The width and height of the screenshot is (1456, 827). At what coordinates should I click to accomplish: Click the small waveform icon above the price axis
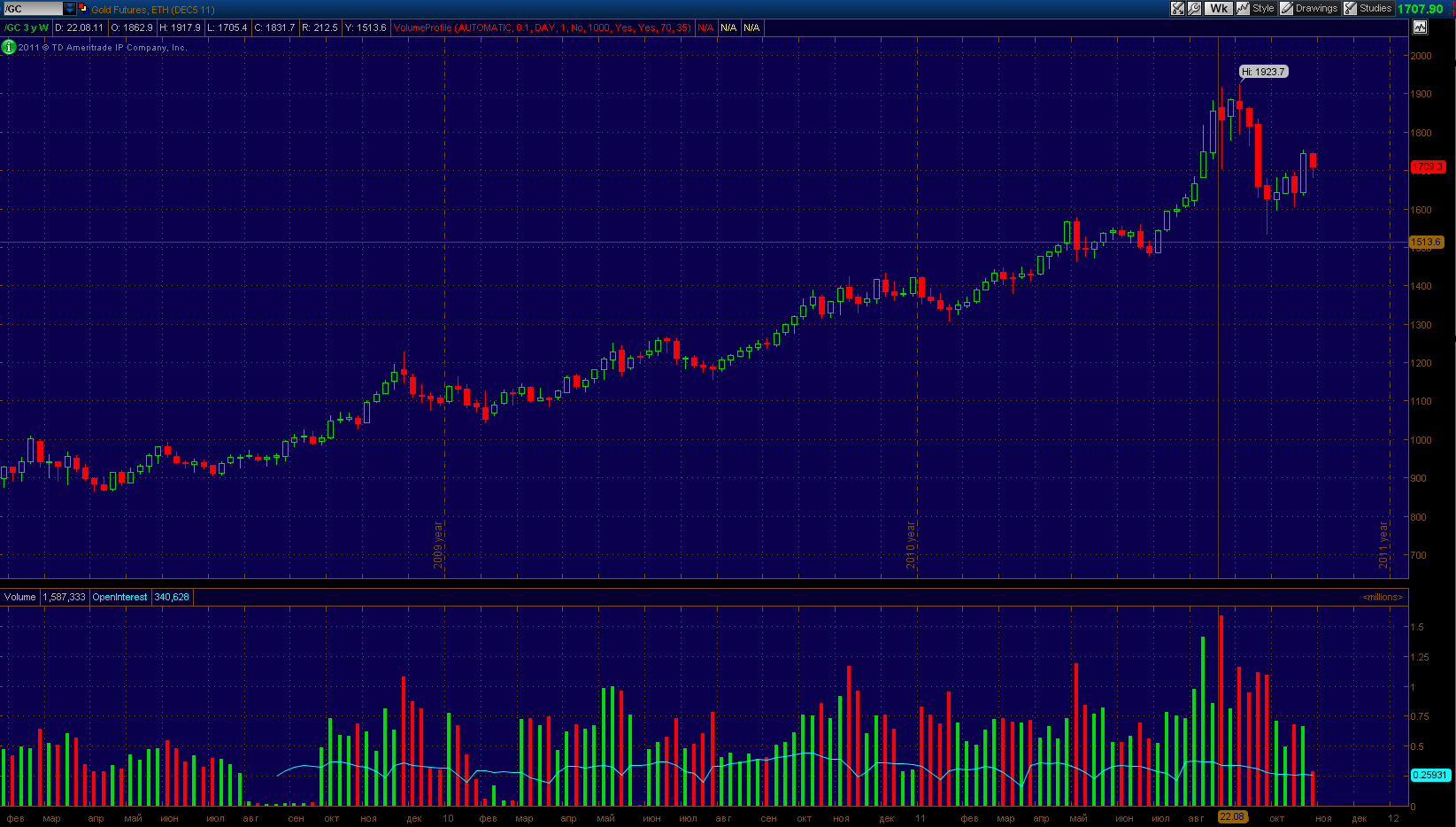click(x=1420, y=27)
